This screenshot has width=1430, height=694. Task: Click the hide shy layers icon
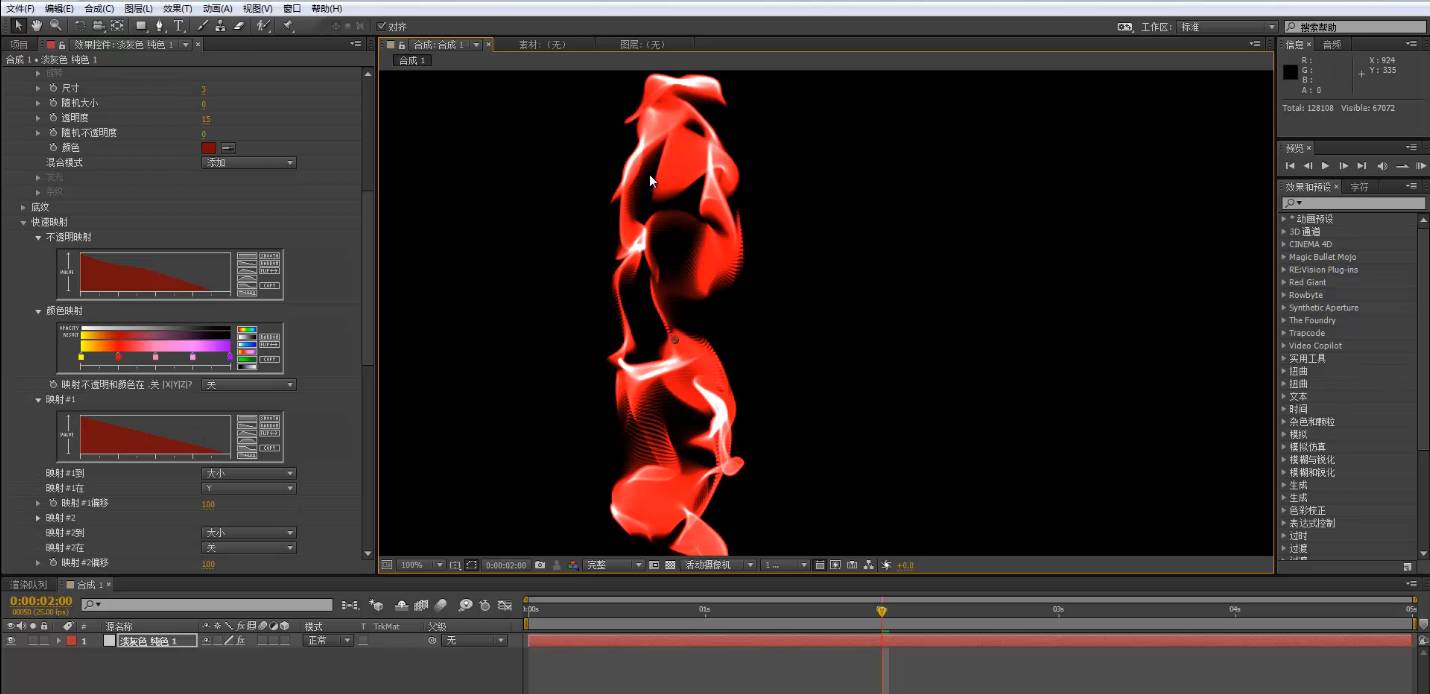coord(401,605)
